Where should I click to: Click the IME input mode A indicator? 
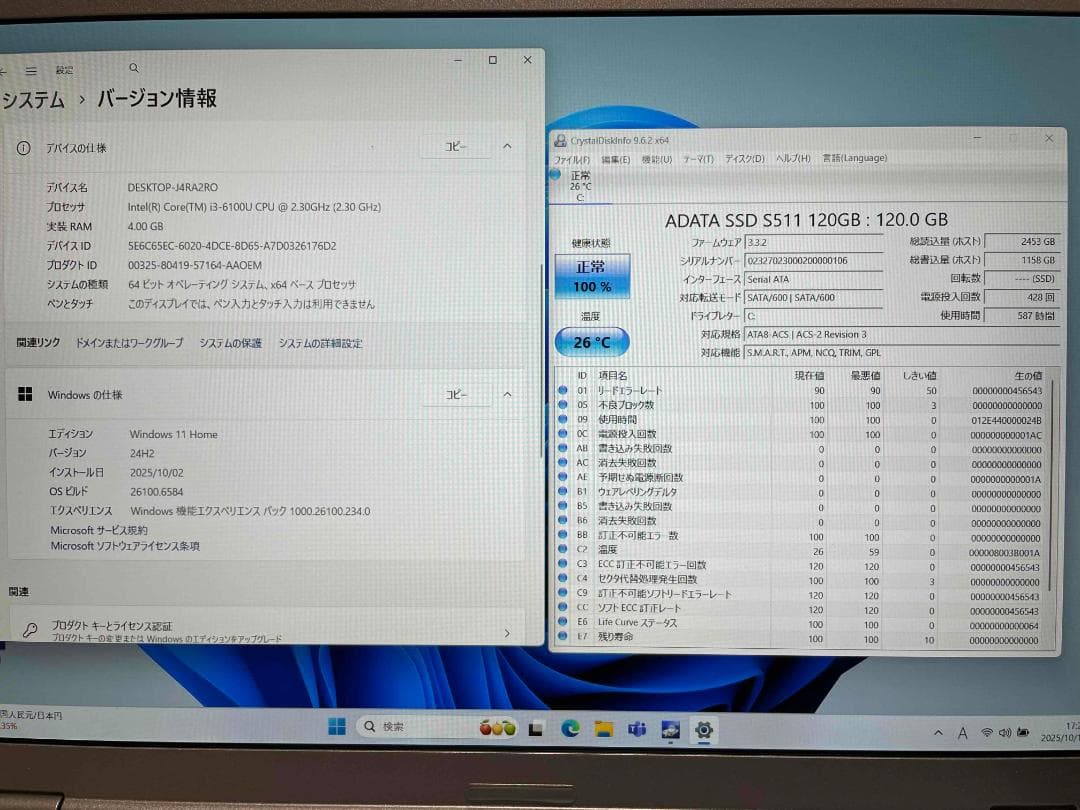[962, 734]
